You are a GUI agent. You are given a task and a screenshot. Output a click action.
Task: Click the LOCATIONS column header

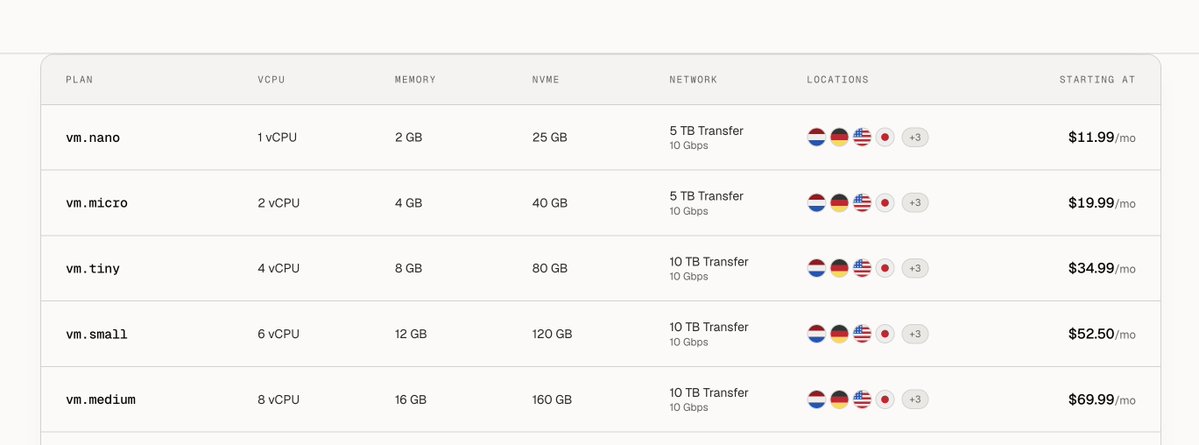tap(838, 80)
